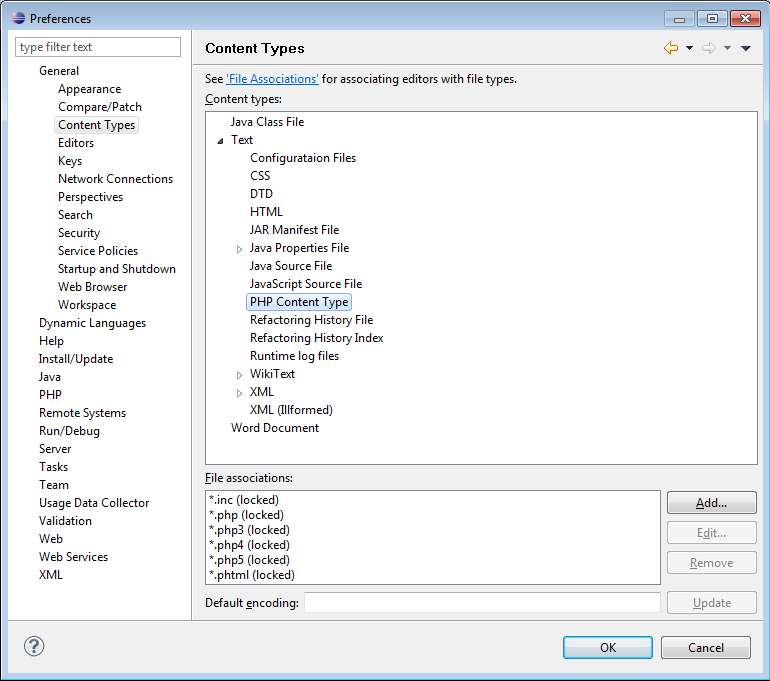Collapse the Text content type node
The width and height of the screenshot is (770, 681).
point(220,141)
